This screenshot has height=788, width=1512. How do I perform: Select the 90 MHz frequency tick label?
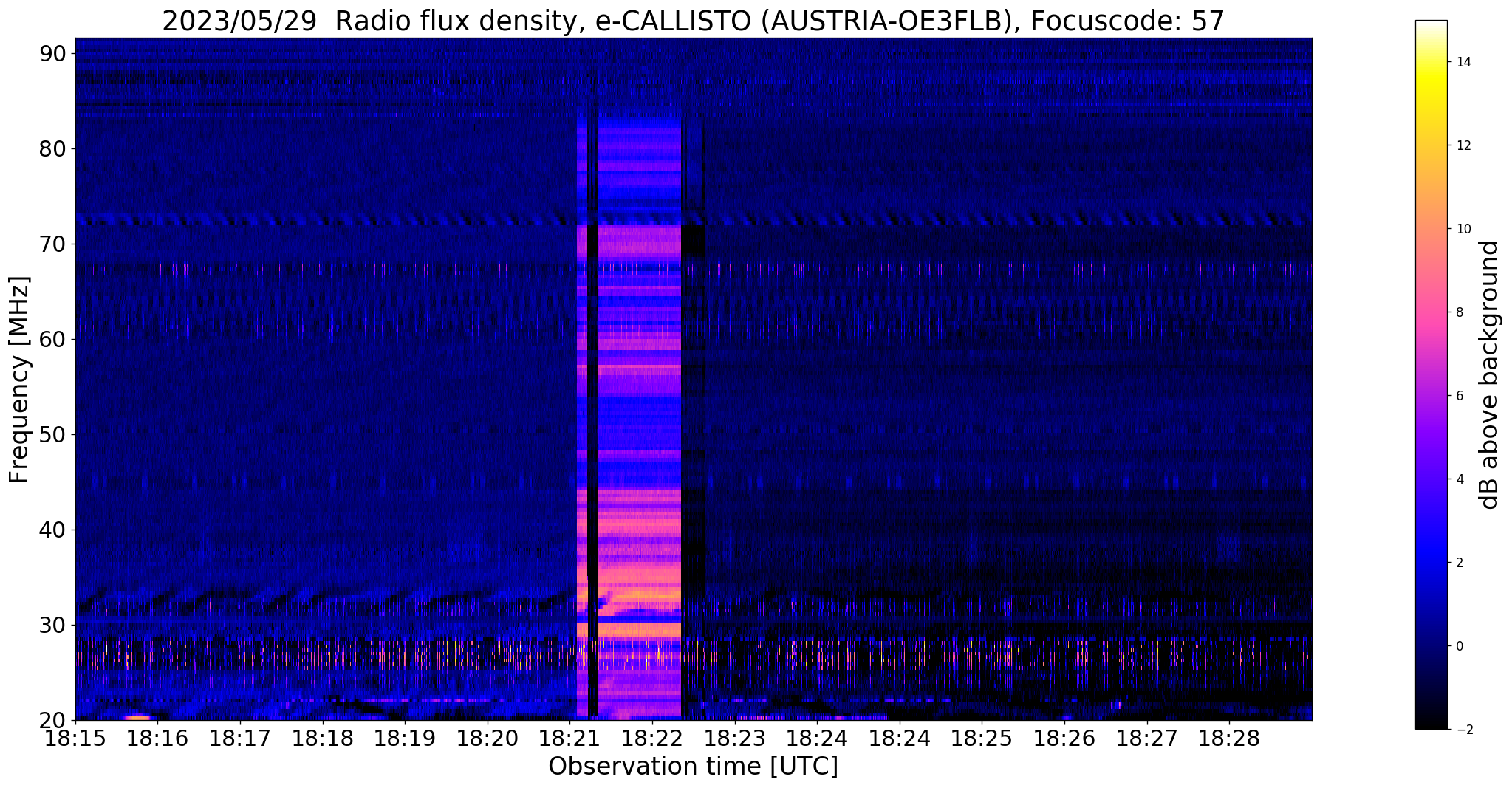55,53
